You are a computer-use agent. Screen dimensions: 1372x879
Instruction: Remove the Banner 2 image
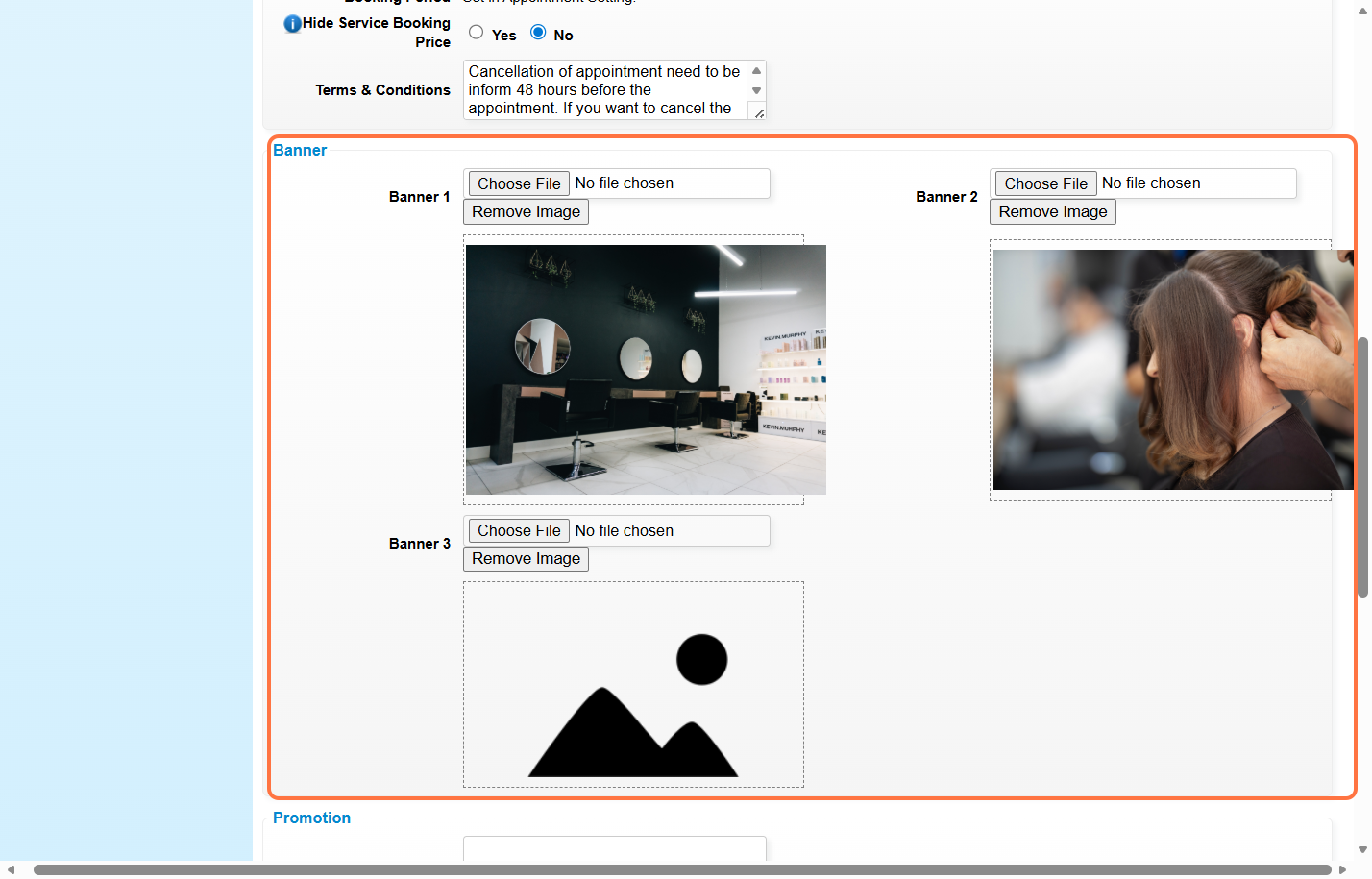click(x=1052, y=212)
